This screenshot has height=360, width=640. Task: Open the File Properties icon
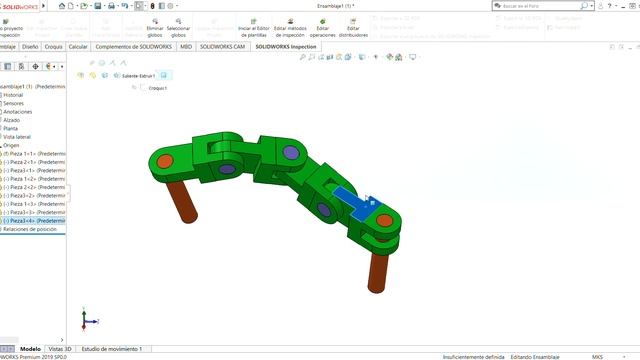(x=162, y=6)
